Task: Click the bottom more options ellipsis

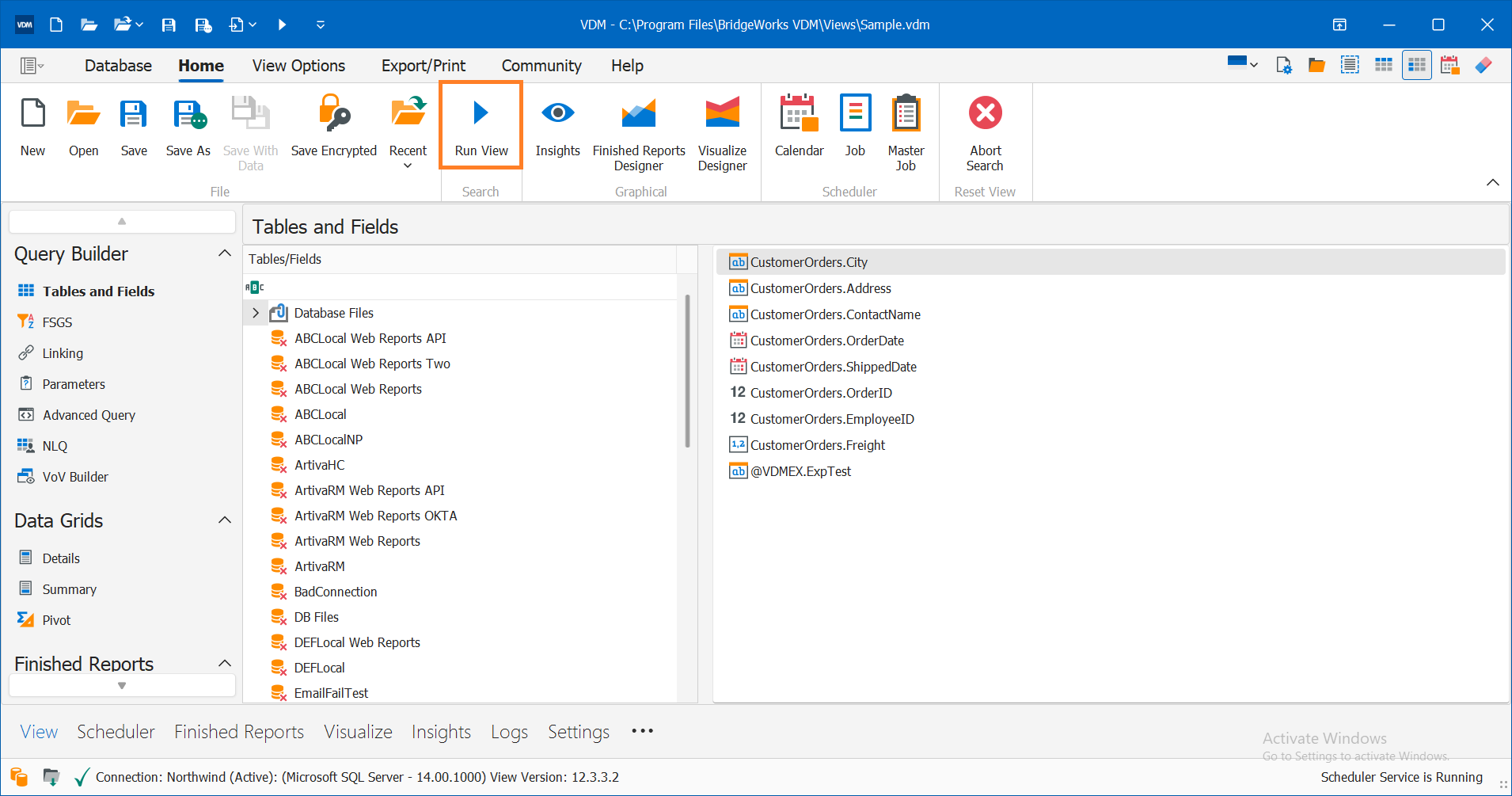Action: click(x=643, y=731)
